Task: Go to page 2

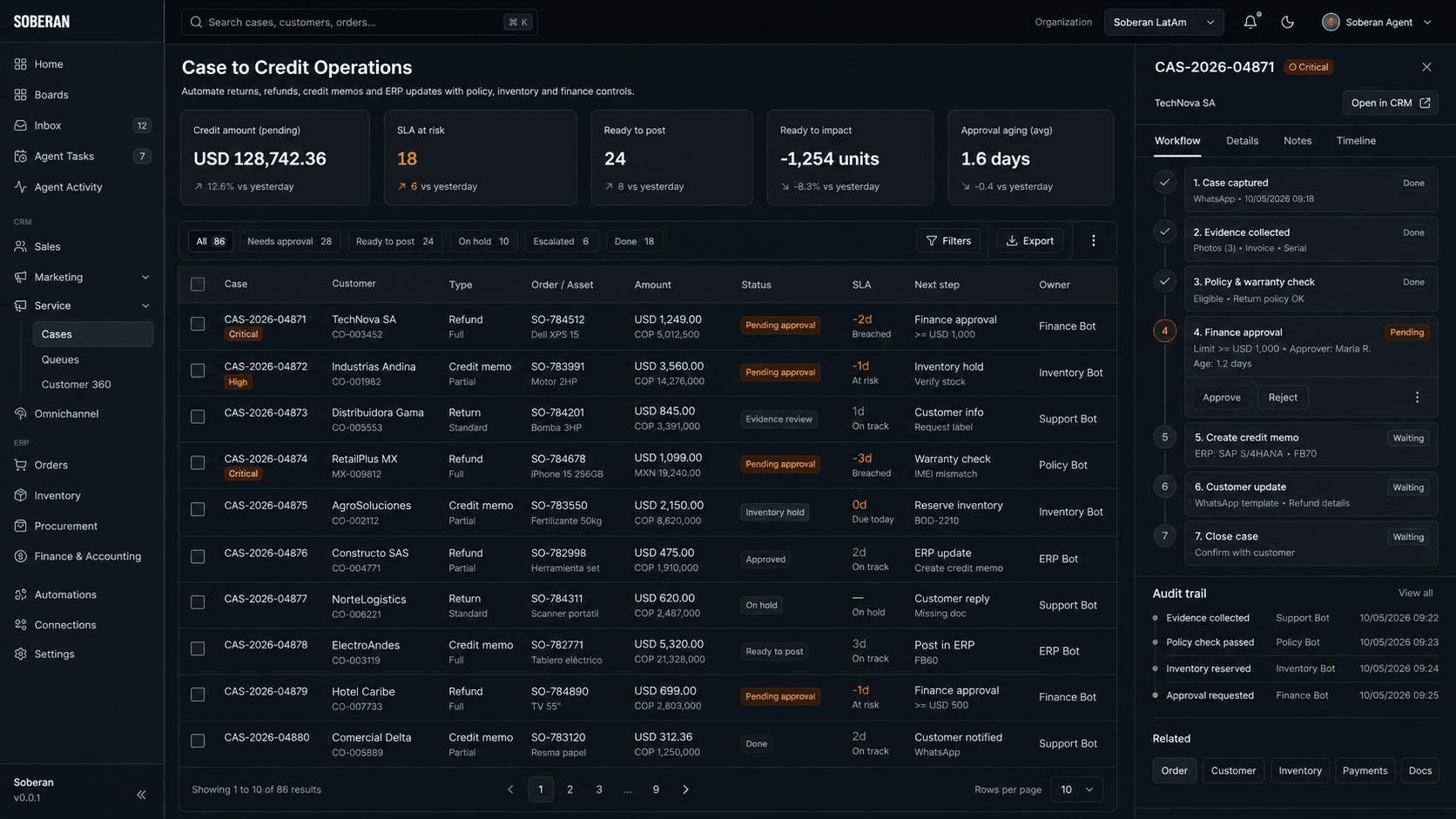Action: (570, 790)
